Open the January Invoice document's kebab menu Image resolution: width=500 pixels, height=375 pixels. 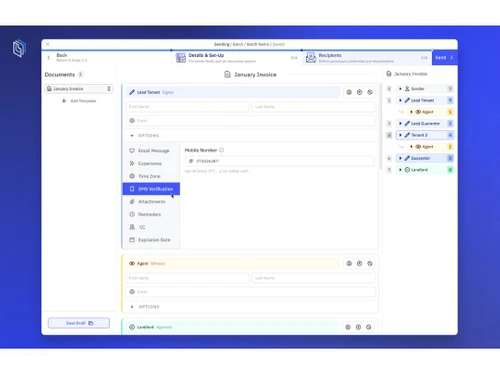(109, 89)
